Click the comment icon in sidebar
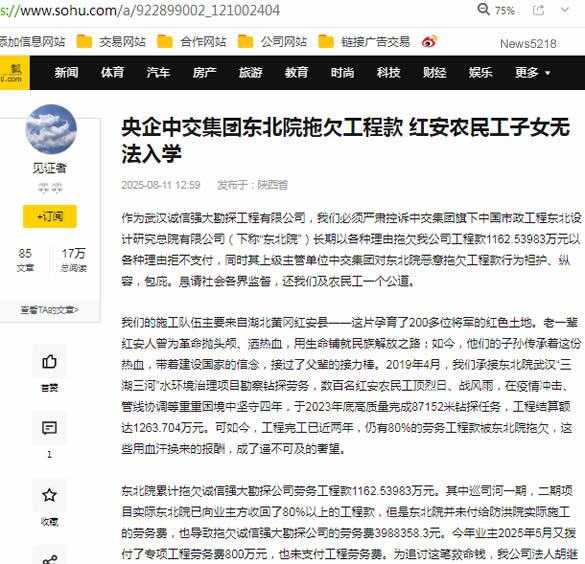585x564 pixels. tap(49, 428)
